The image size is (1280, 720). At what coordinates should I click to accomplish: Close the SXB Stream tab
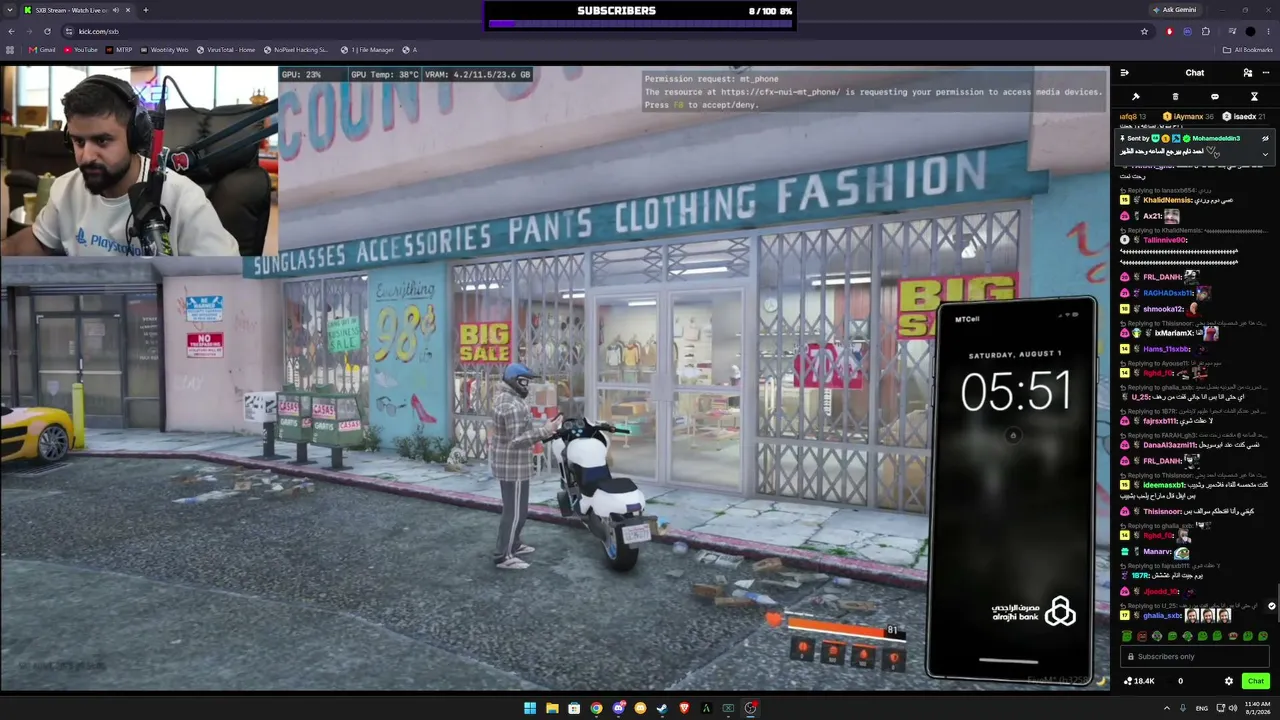pos(128,10)
